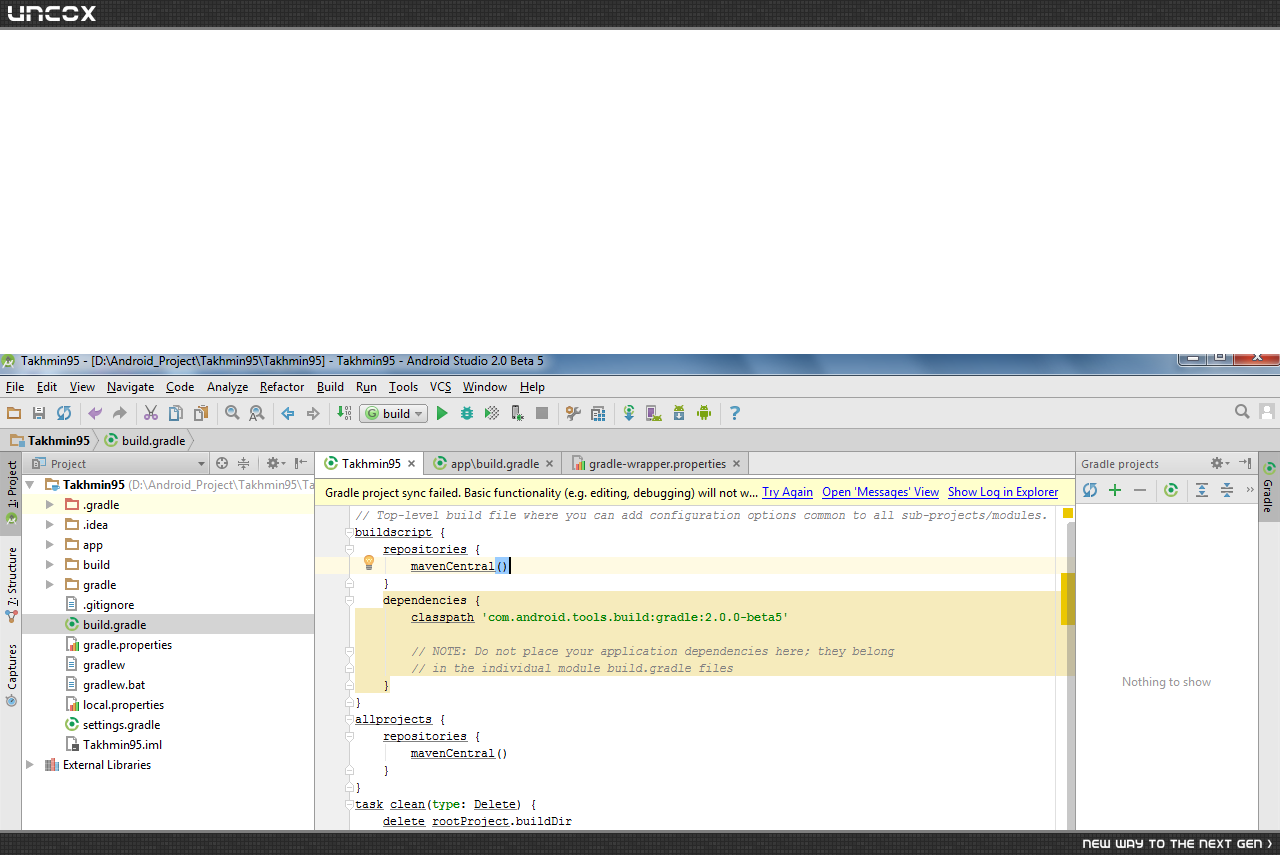This screenshot has height=855, width=1280.
Task: Click the Cut scissors icon
Action: [151, 413]
